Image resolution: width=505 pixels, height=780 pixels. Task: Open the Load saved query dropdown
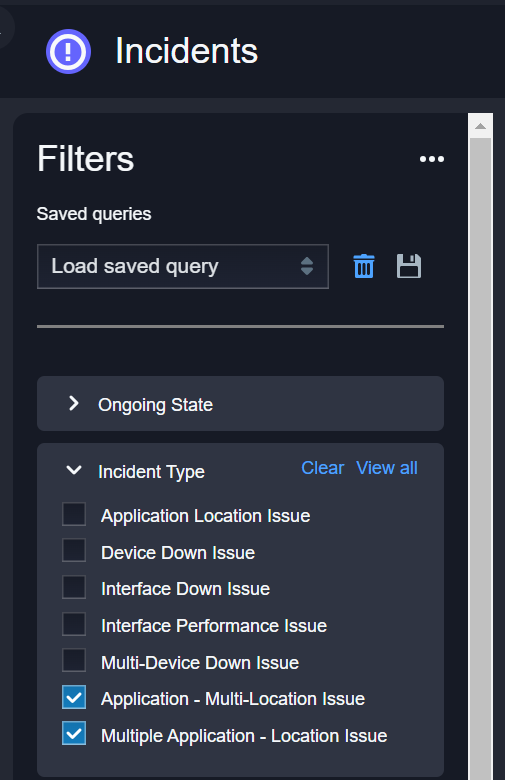183,266
